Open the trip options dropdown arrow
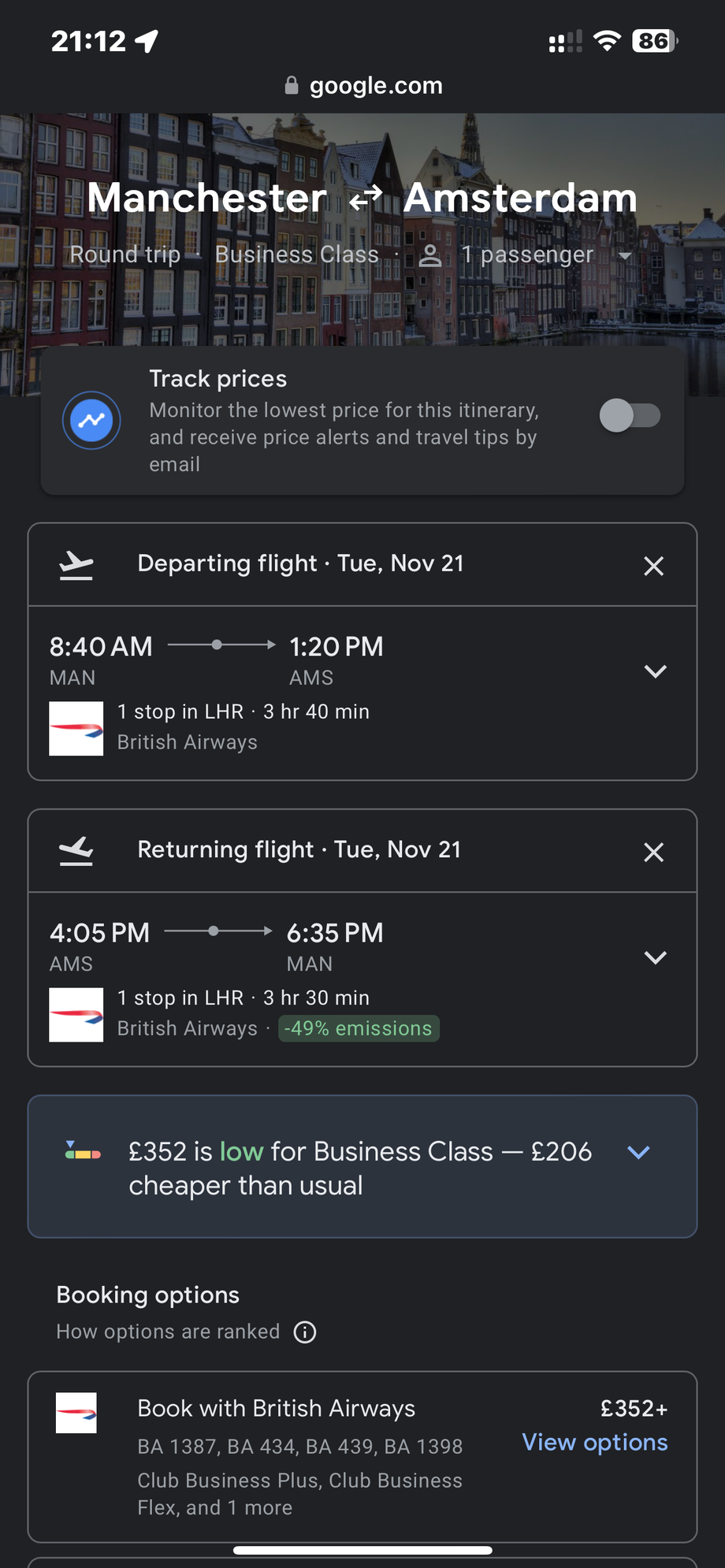725x1568 pixels. [x=625, y=256]
